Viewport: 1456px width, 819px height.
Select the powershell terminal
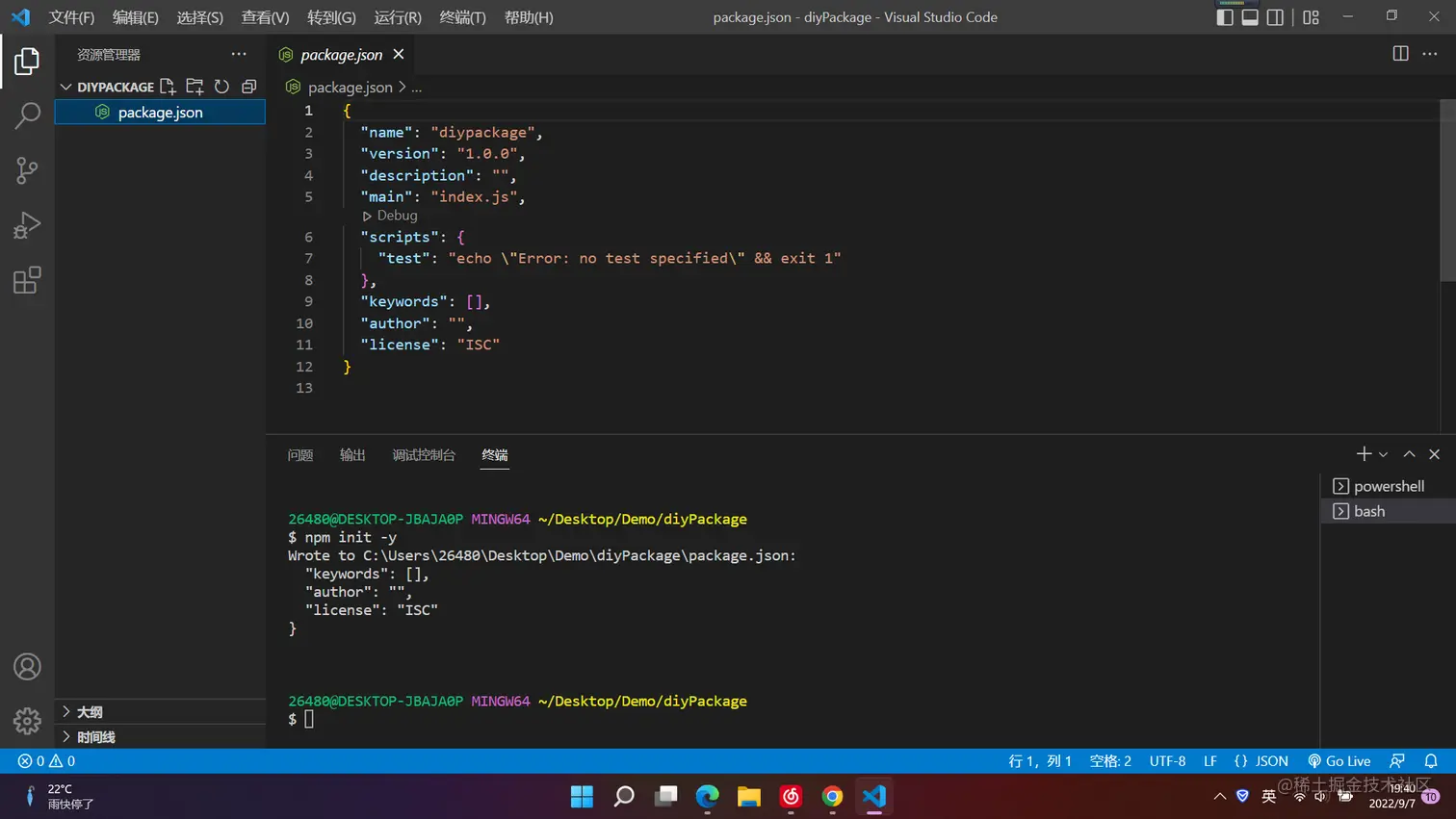(x=1388, y=486)
